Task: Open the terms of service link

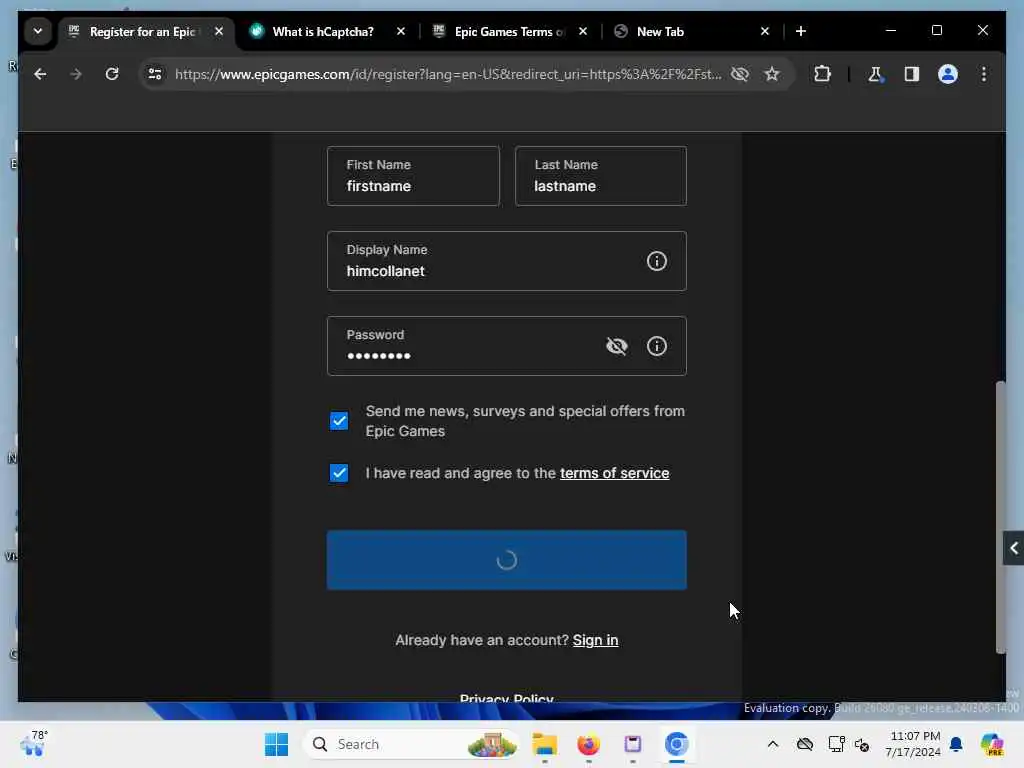Action: click(x=615, y=473)
